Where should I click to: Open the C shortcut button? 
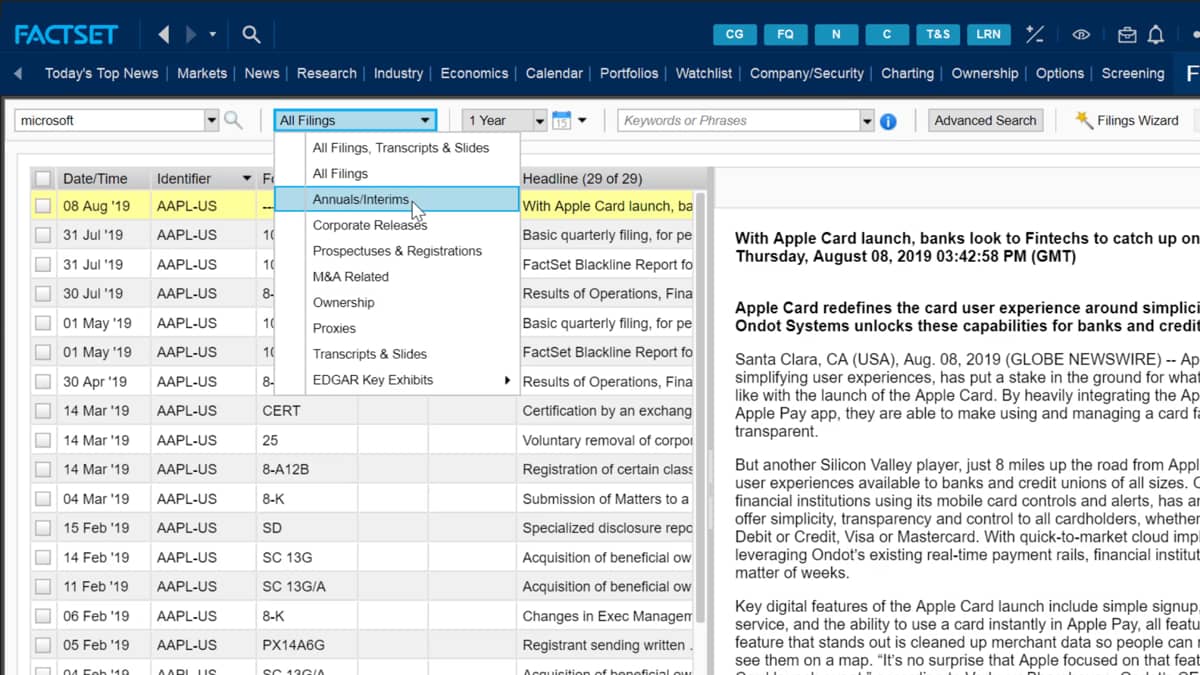point(886,34)
